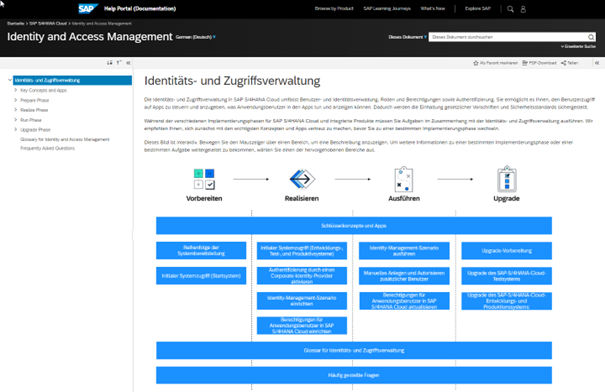Click Help Portal (Documentation) title
The height and width of the screenshot is (392, 605).
[140, 8]
